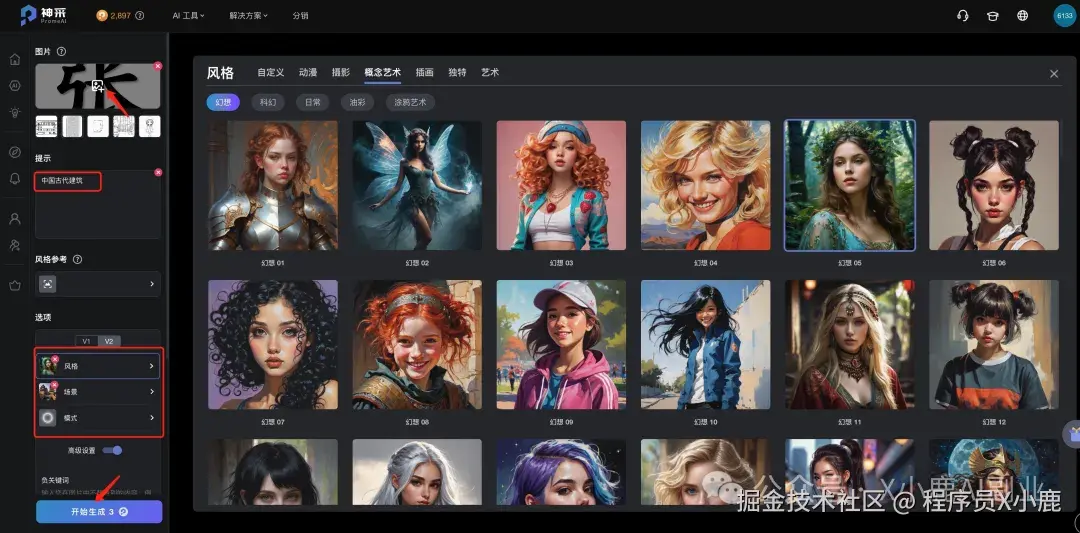Click help icon beside 图片 label
The width and height of the screenshot is (1080, 533).
click(x=61, y=52)
